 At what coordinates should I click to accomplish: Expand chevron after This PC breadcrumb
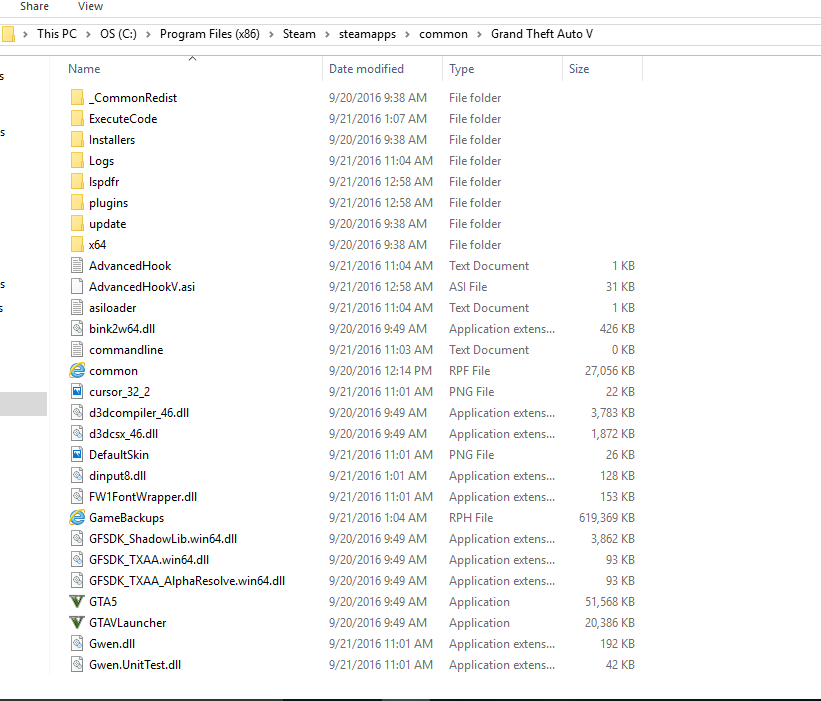[88, 35]
